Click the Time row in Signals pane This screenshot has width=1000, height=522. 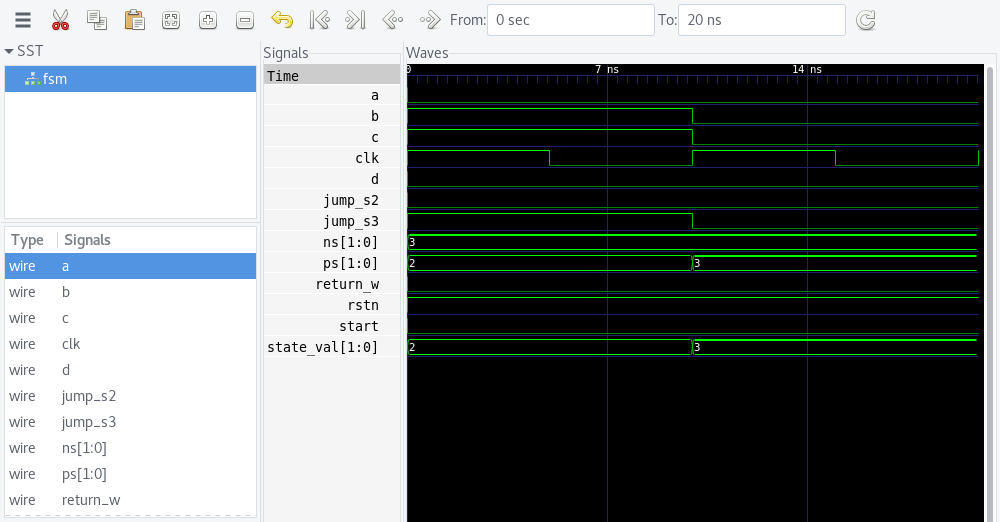332,76
